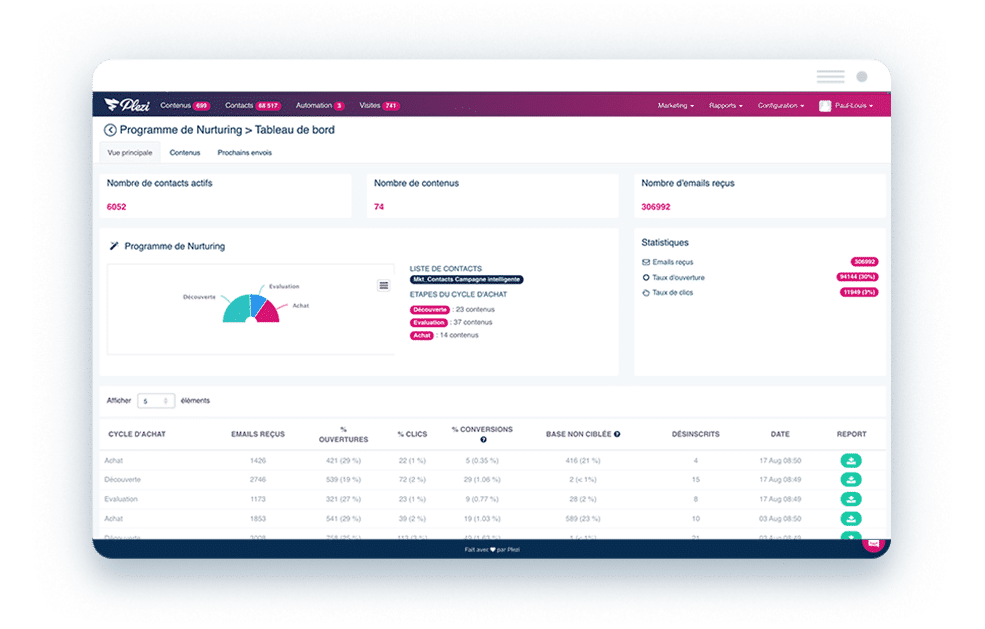Expand the Rapports dropdown menu
Viewport: 985px width, 629px height.
(x=726, y=106)
